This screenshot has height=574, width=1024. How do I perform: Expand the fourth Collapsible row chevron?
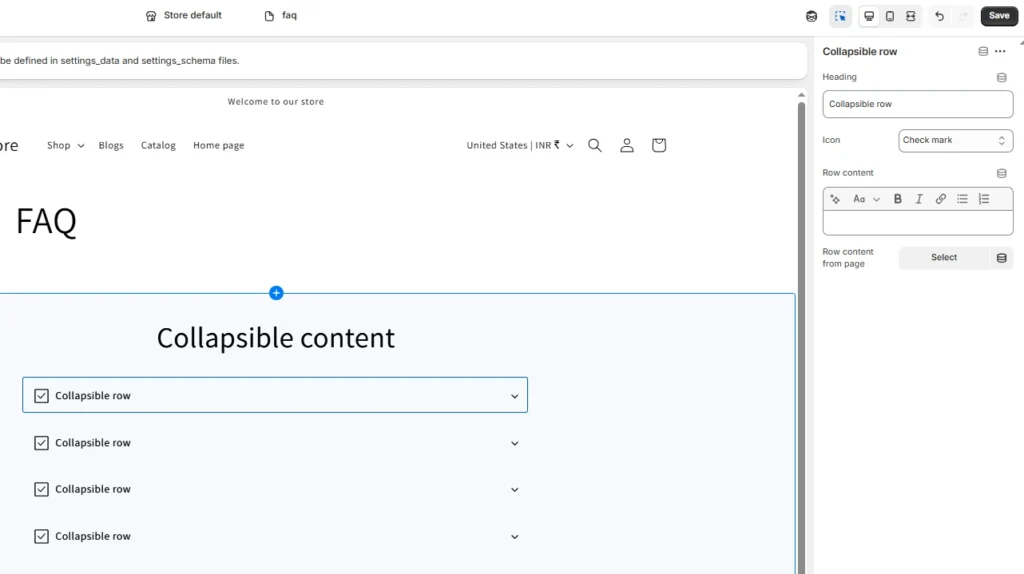[x=515, y=537]
